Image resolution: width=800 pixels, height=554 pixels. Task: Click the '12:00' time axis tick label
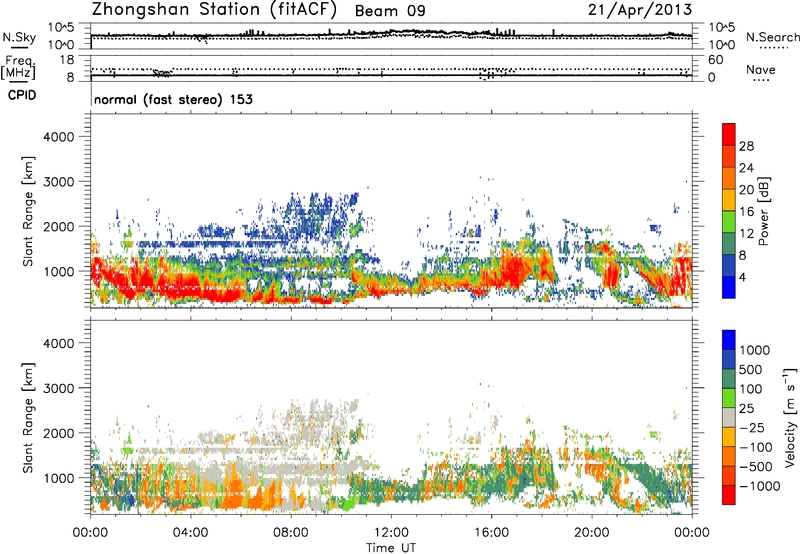391,533
